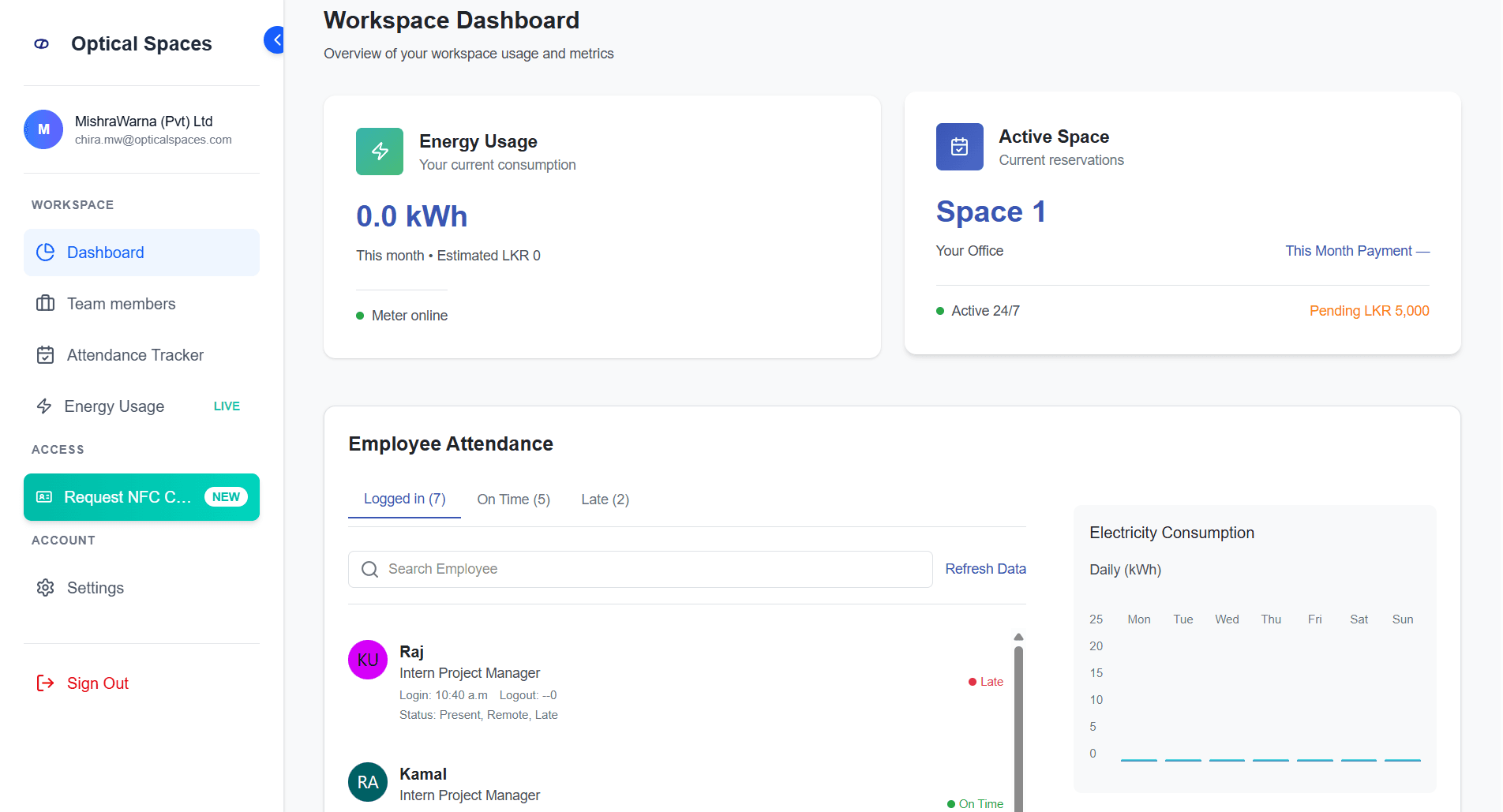Click the MishraWarna profile avatar

click(43, 129)
